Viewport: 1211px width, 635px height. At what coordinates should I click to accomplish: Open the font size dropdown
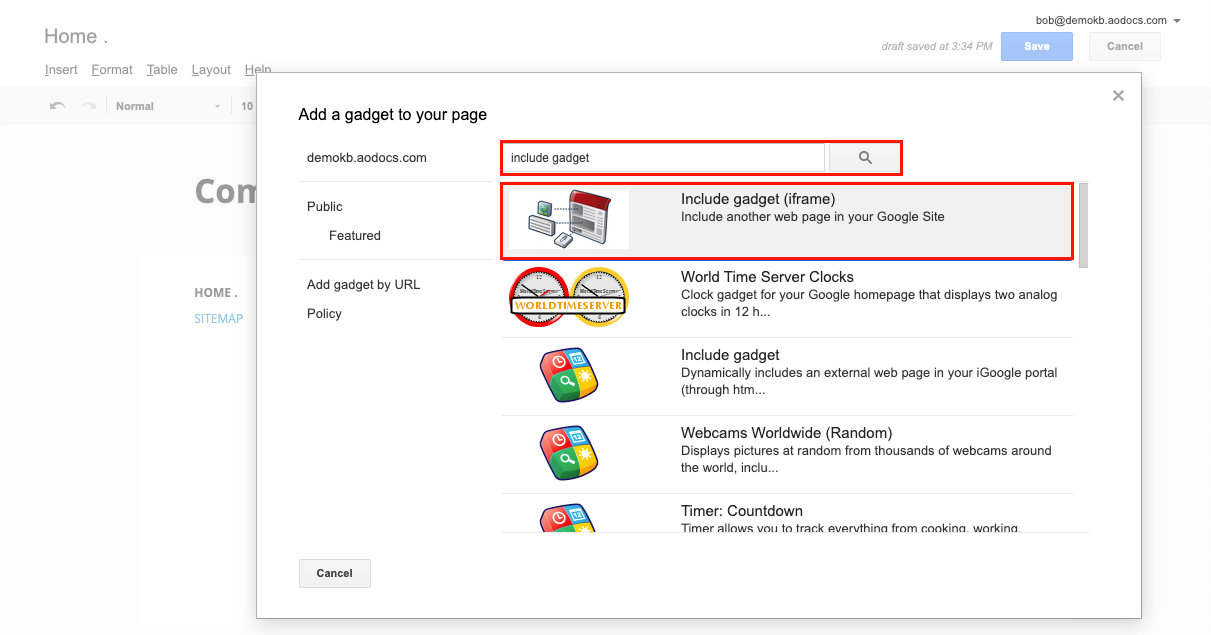[248, 105]
